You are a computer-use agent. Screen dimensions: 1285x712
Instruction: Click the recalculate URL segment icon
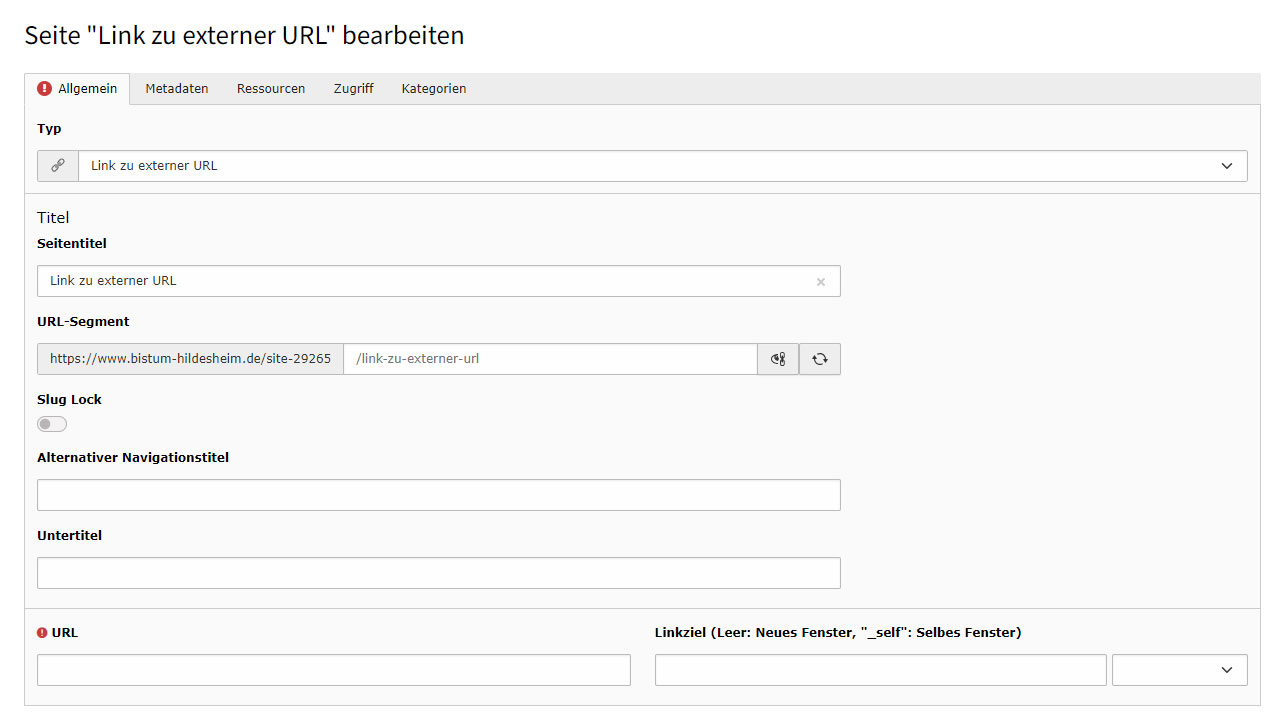pyautogui.click(x=820, y=359)
